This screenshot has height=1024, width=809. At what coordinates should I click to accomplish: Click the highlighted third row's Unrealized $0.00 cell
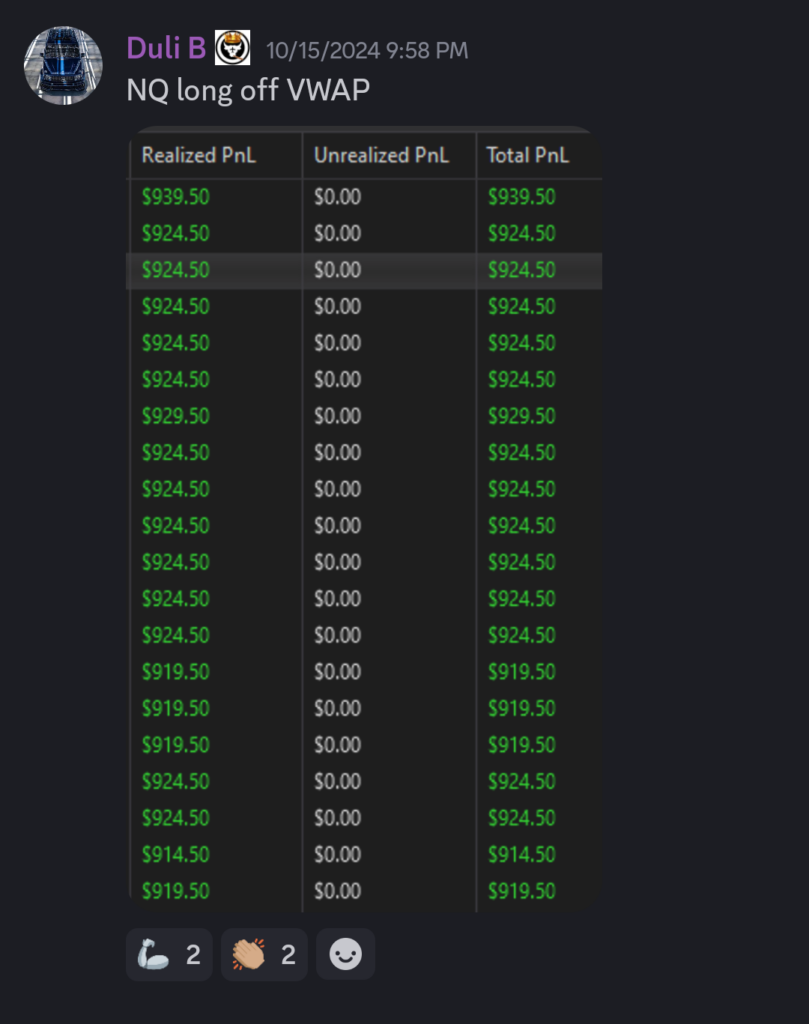pyautogui.click(x=337, y=270)
